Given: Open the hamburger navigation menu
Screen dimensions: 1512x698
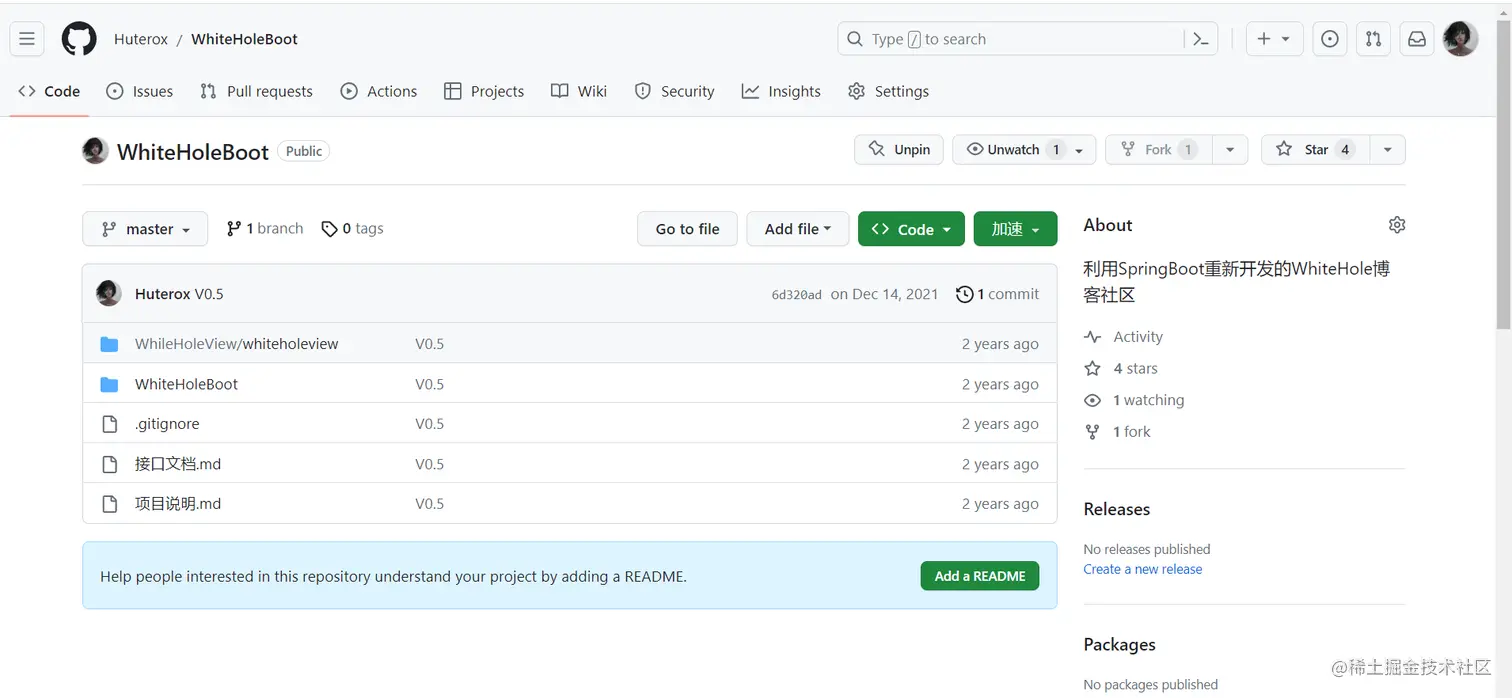Looking at the screenshot, I should point(27,39).
